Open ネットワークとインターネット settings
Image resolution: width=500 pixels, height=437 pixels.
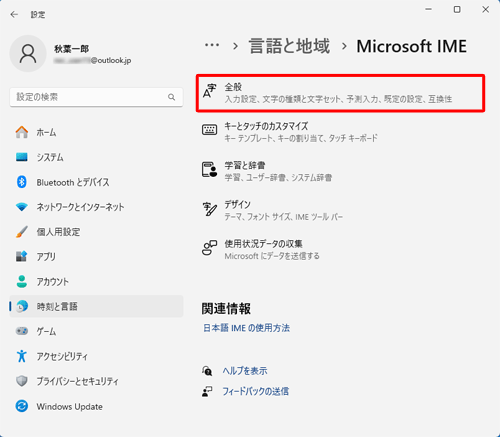pyautogui.click(x=96, y=207)
